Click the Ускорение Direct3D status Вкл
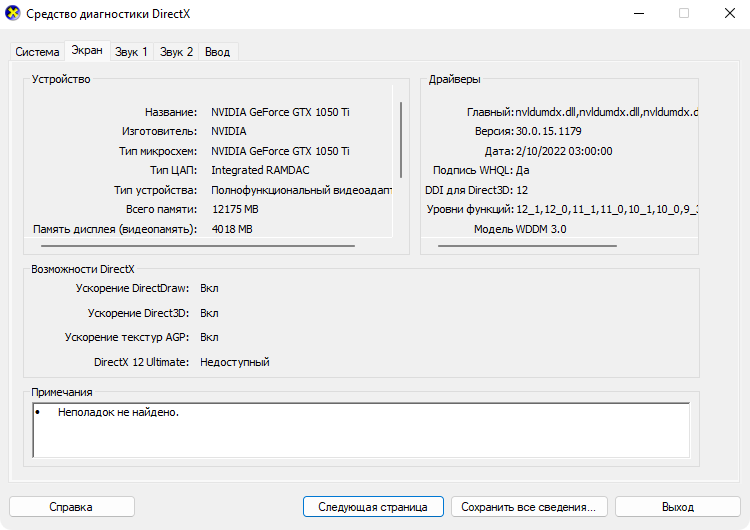Screen dimensions: 750x530 [x=209, y=313]
